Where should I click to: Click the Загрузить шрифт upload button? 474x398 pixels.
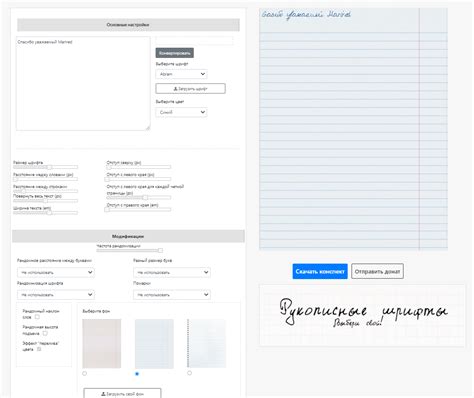point(190,89)
